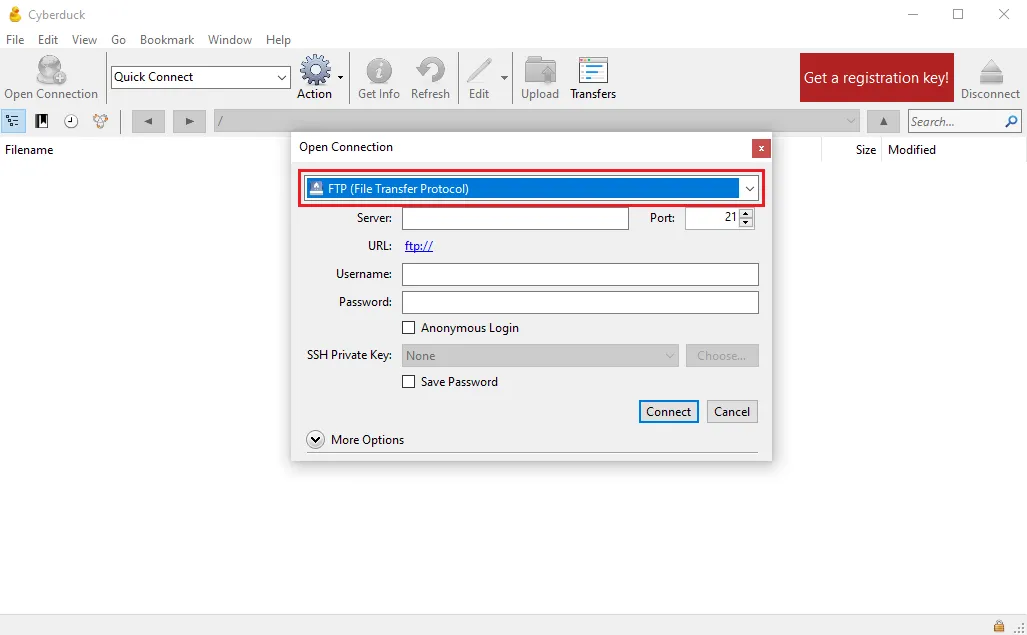Open the Help menu
Image resolution: width=1027 pixels, height=635 pixels.
coord(278,39)
